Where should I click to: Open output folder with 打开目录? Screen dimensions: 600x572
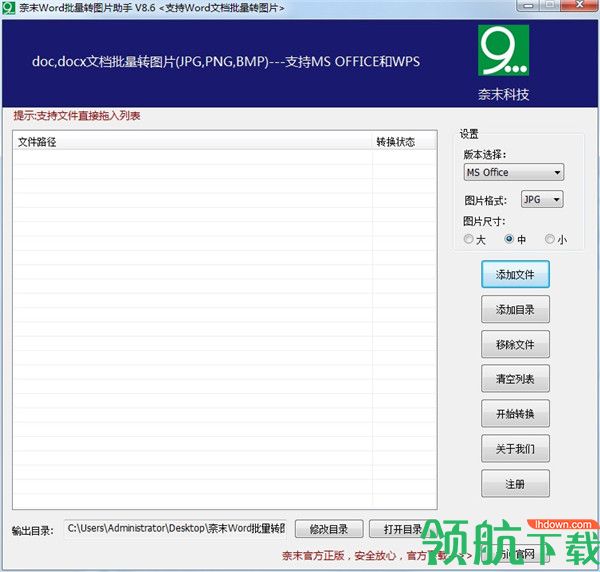click(403, 529)
